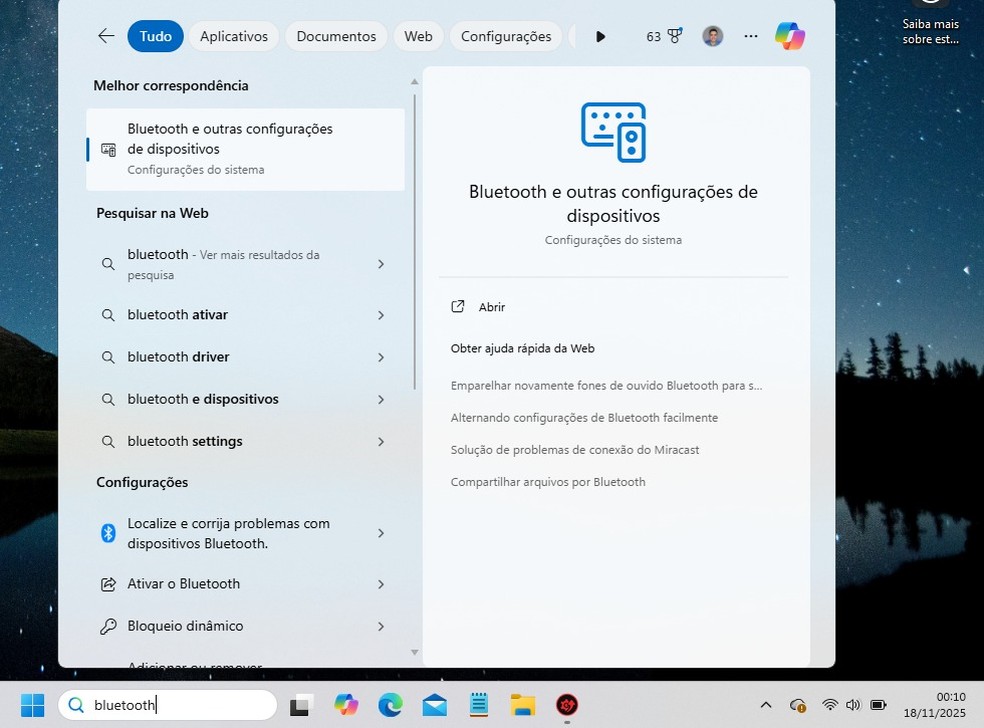The height and width of the screenshot is (728, 984).
Task: Expand the 'bluetooth ativar' web suggestion arrow
Action: (381, 315)
